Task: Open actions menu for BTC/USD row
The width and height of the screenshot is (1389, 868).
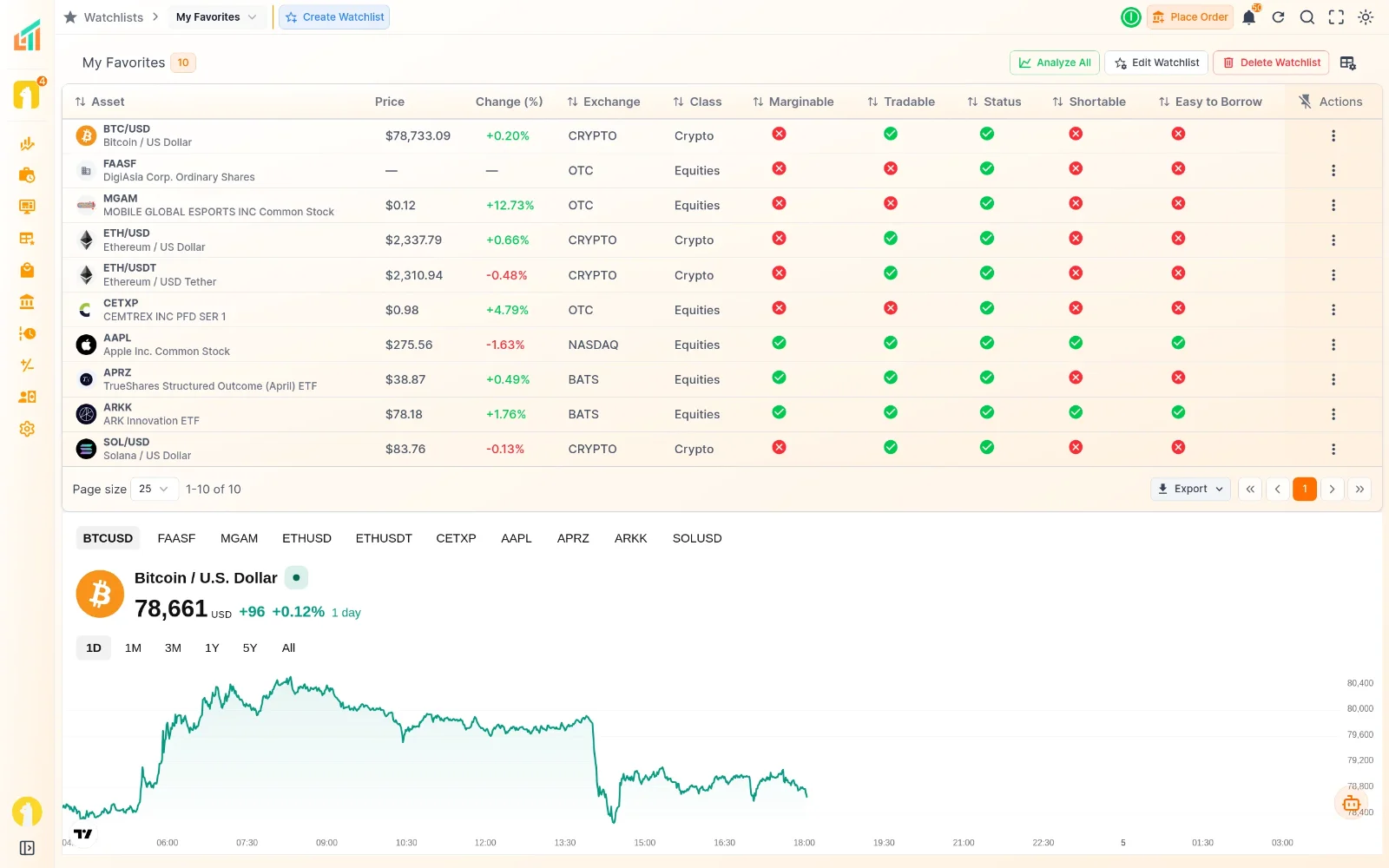Action: 1333,135
